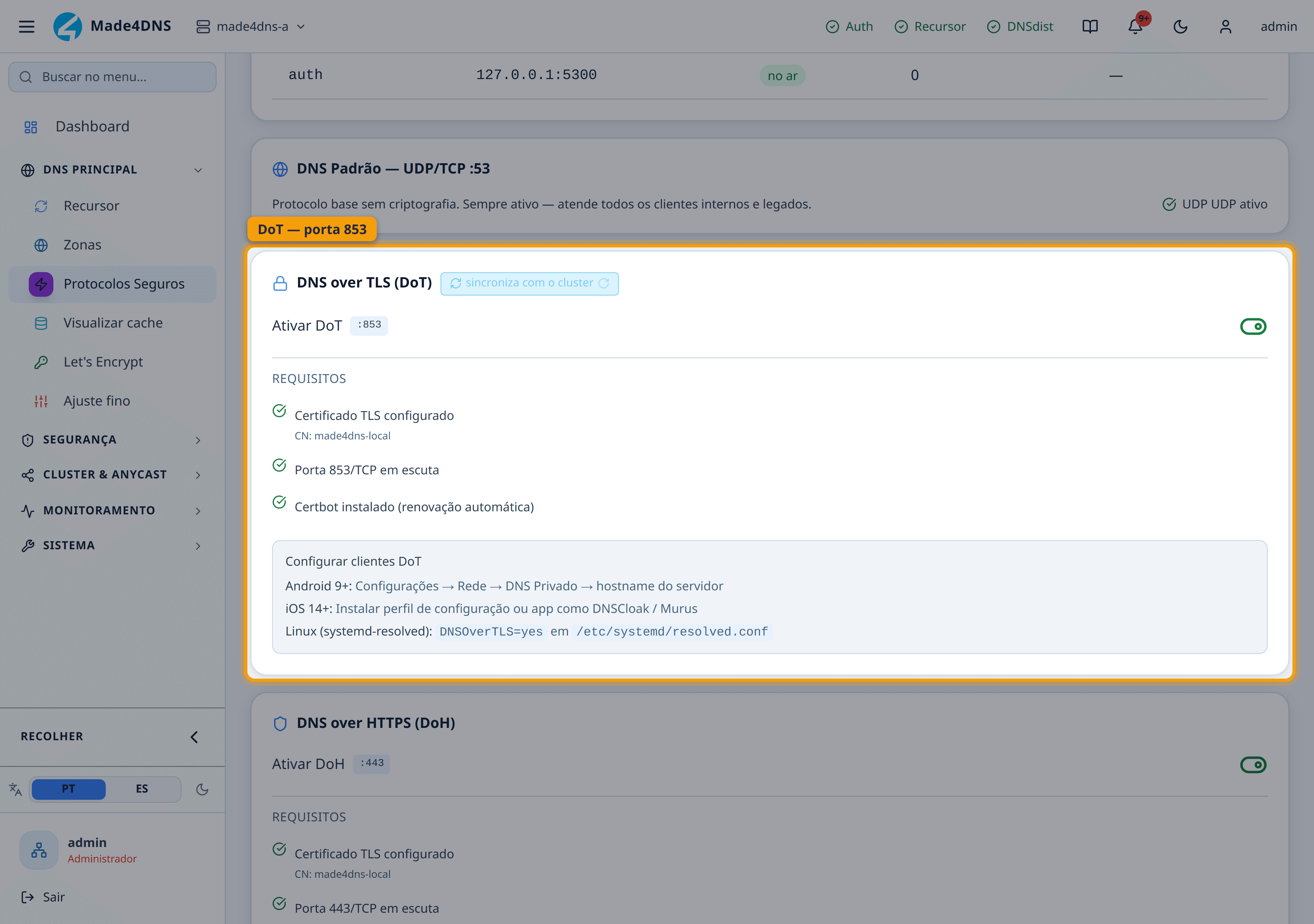Select Protocolos Seguros menu item

112,284
